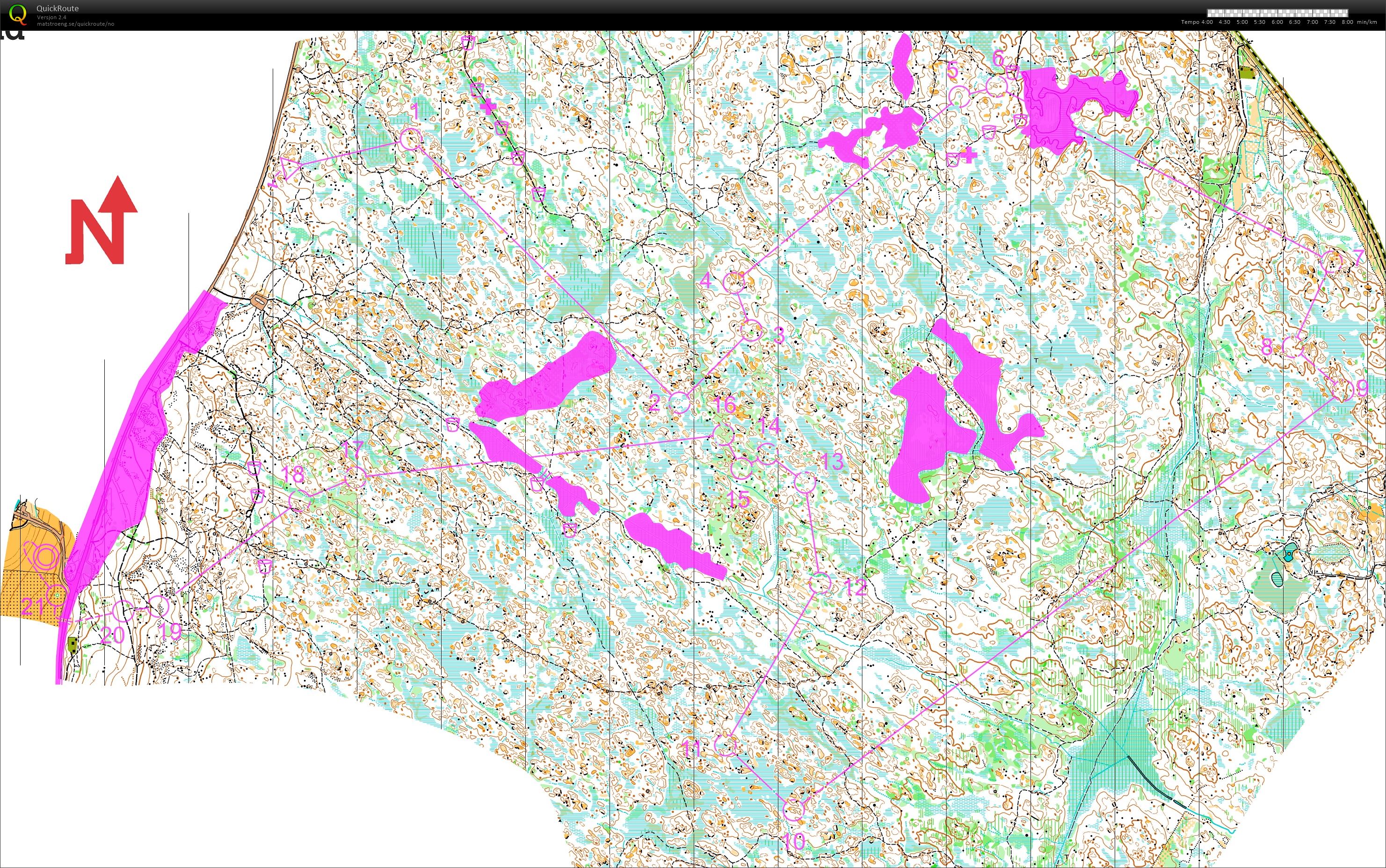Select control circle 17 on the course
1386x868 pixels.
356,477
